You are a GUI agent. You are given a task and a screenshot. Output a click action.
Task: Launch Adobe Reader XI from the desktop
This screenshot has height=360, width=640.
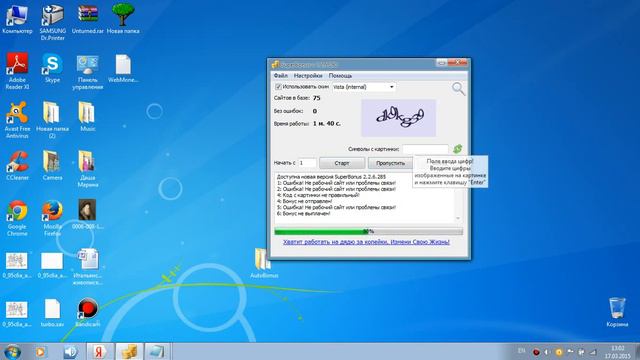pos(17,71)
